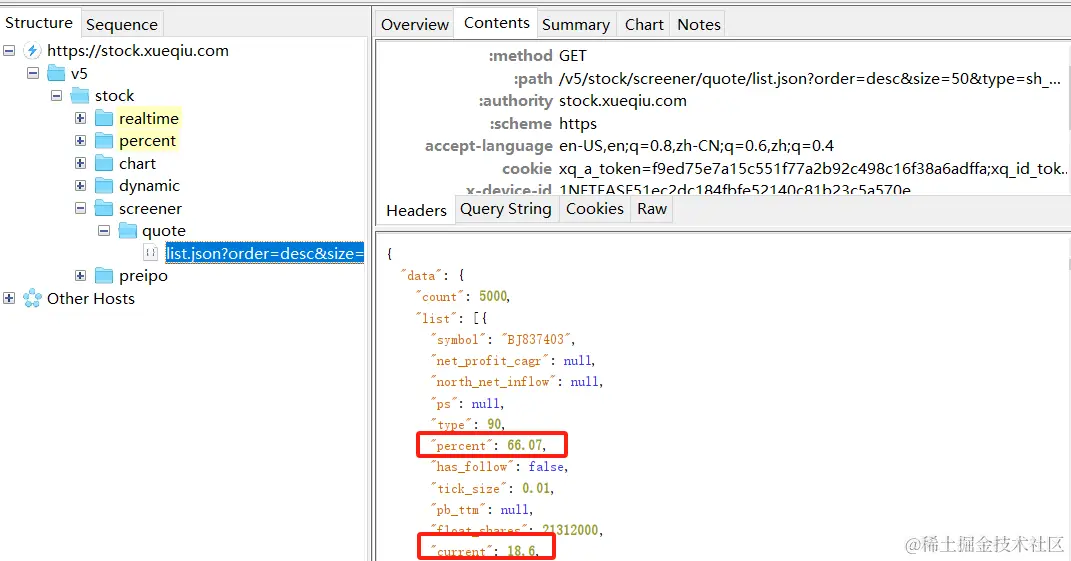This screenshot has width=1071, height=561.
Task: Click the "pb_ttm": null line
Action: click(481, 510)
